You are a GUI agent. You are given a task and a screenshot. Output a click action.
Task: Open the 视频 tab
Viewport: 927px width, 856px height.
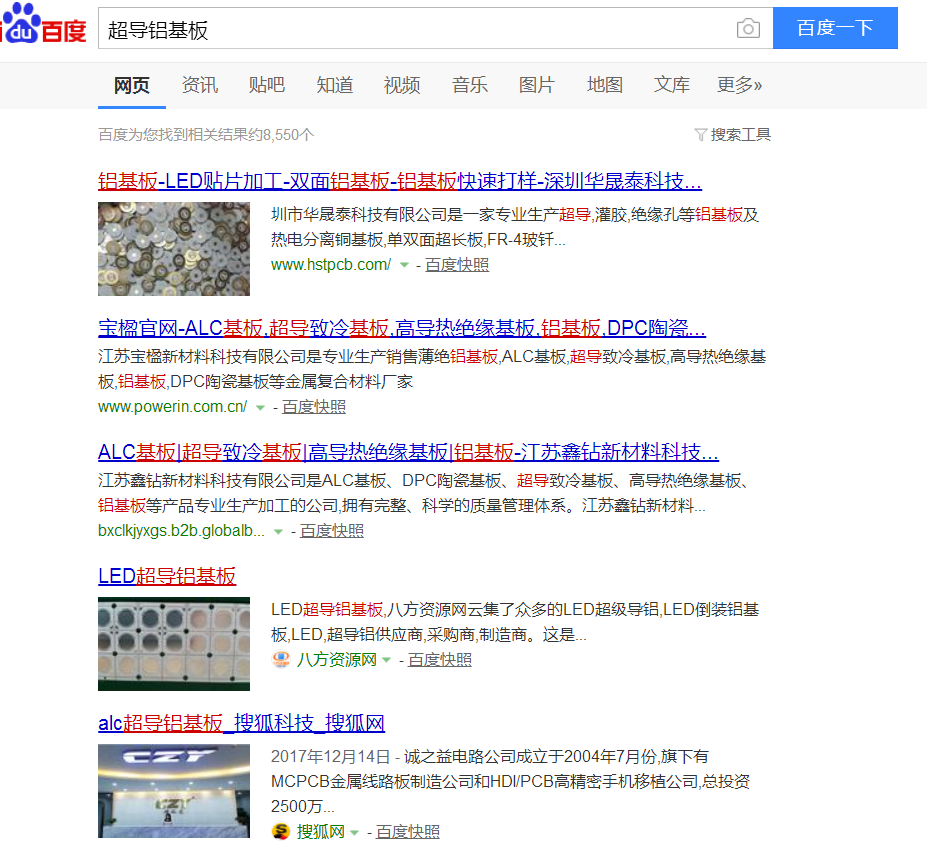click(x=401, y=85)
